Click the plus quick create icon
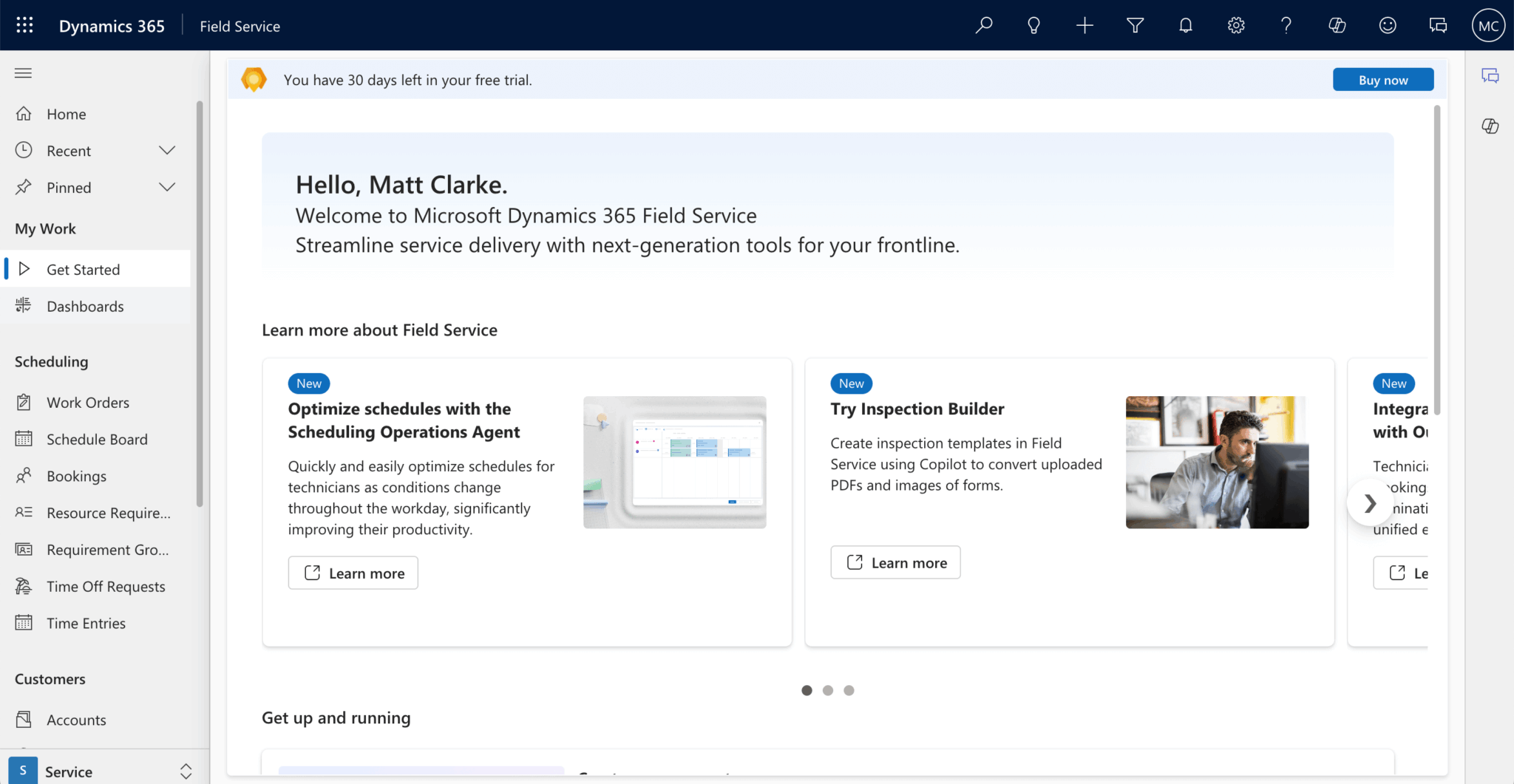The height and width of the screenshot is (784, 1514). (x=1084, y=26)
